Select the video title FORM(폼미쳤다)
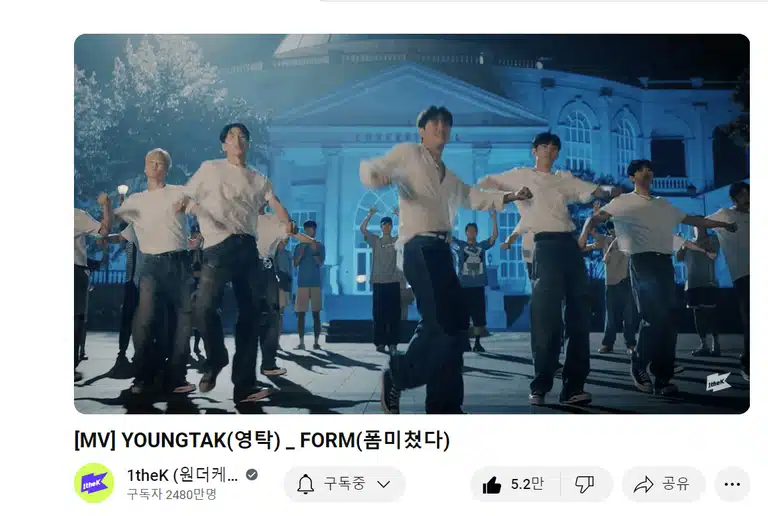 click(x=375, y=440)
